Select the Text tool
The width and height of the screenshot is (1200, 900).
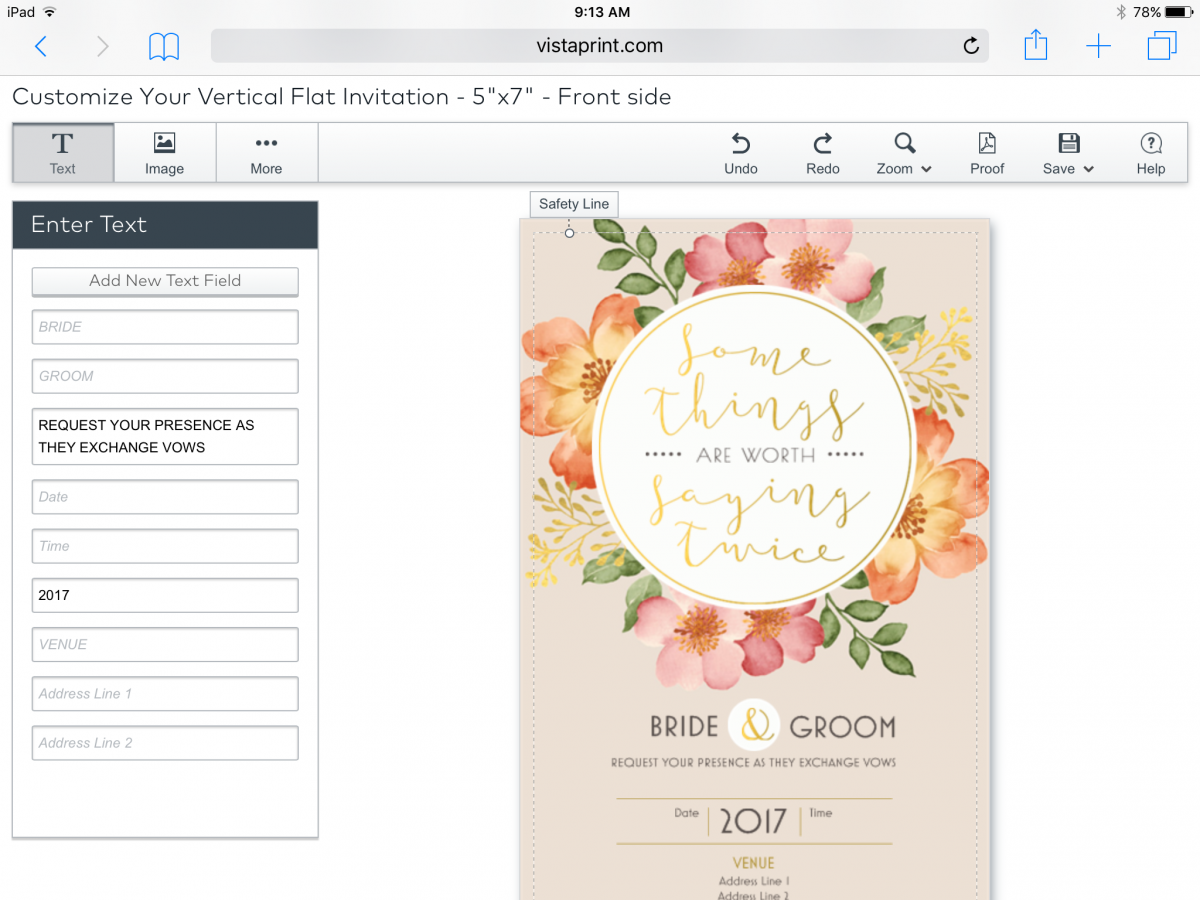pos(63,153)
